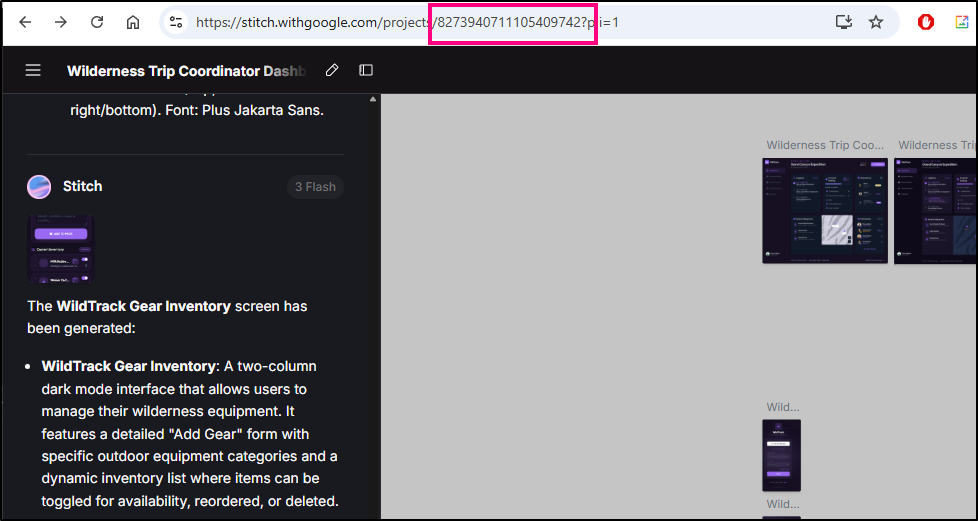Open the generated Gear Inventory thumbnail in chat

(60, 249)
